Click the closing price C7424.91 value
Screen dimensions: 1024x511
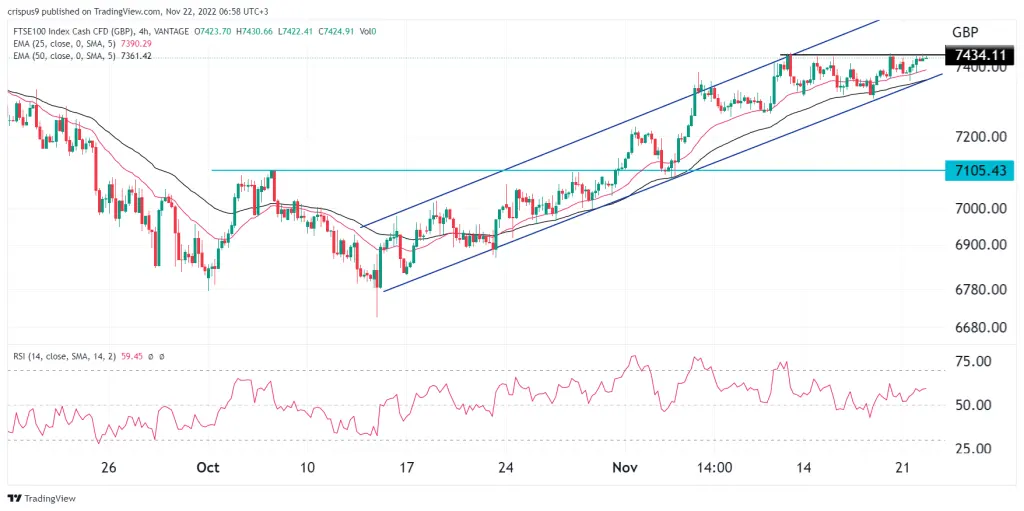337,31
